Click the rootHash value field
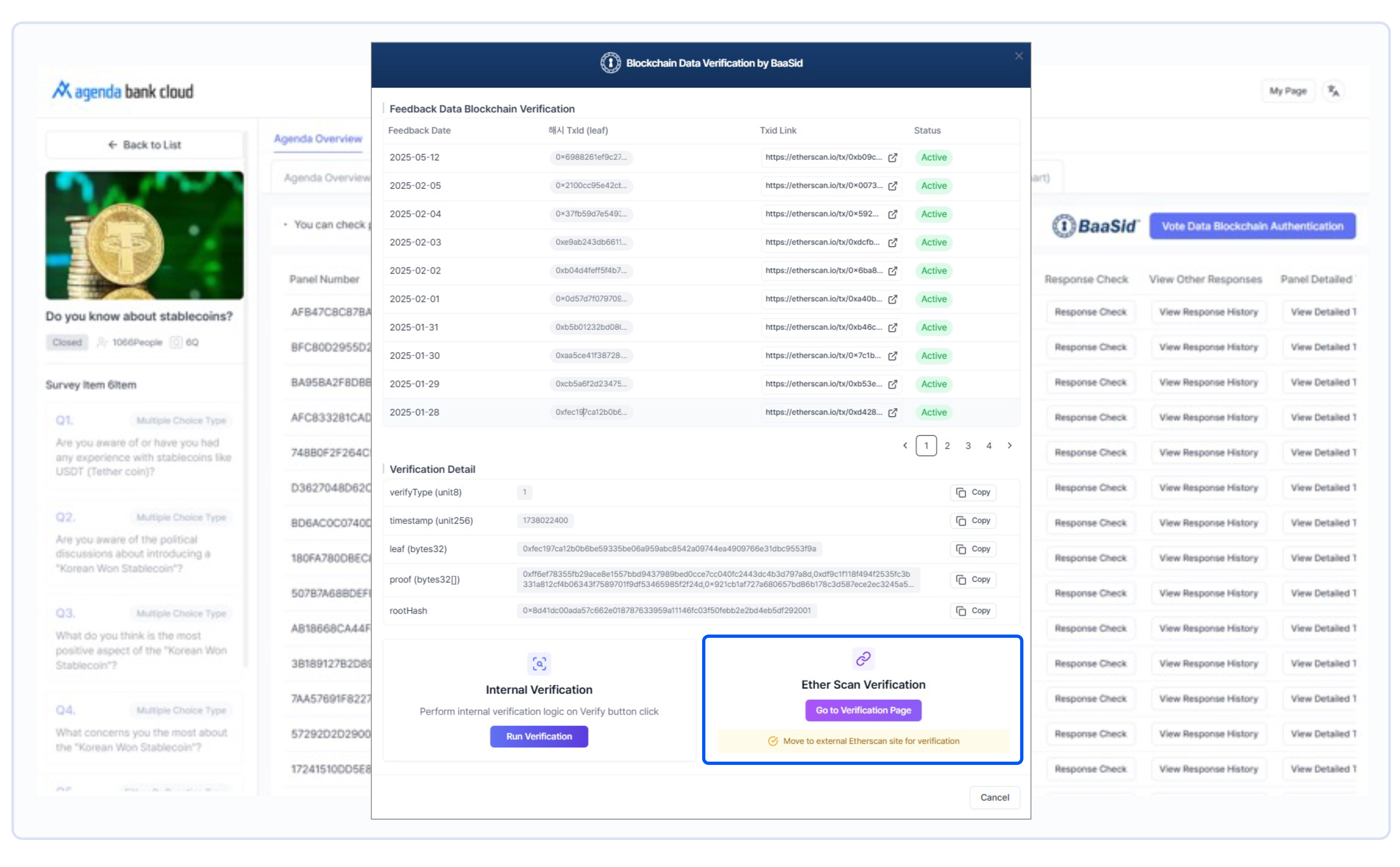The width and height of the screenshot is (1400, 867). (666, 611)
